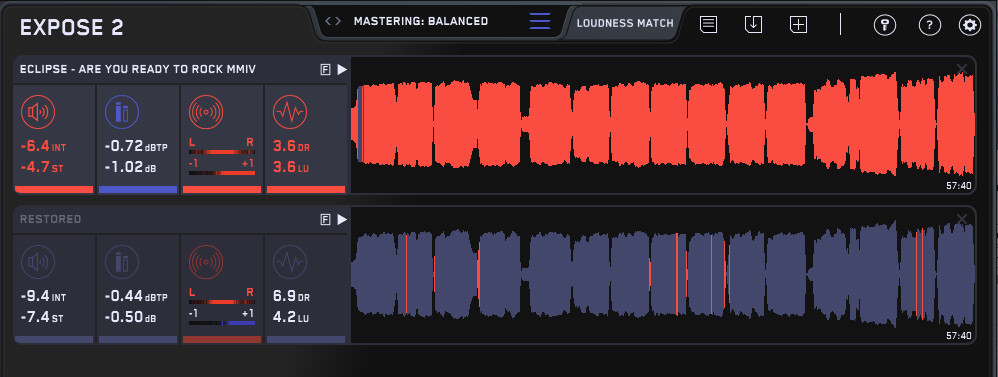
Task: Click the export download icon
Action: [753, 25]
